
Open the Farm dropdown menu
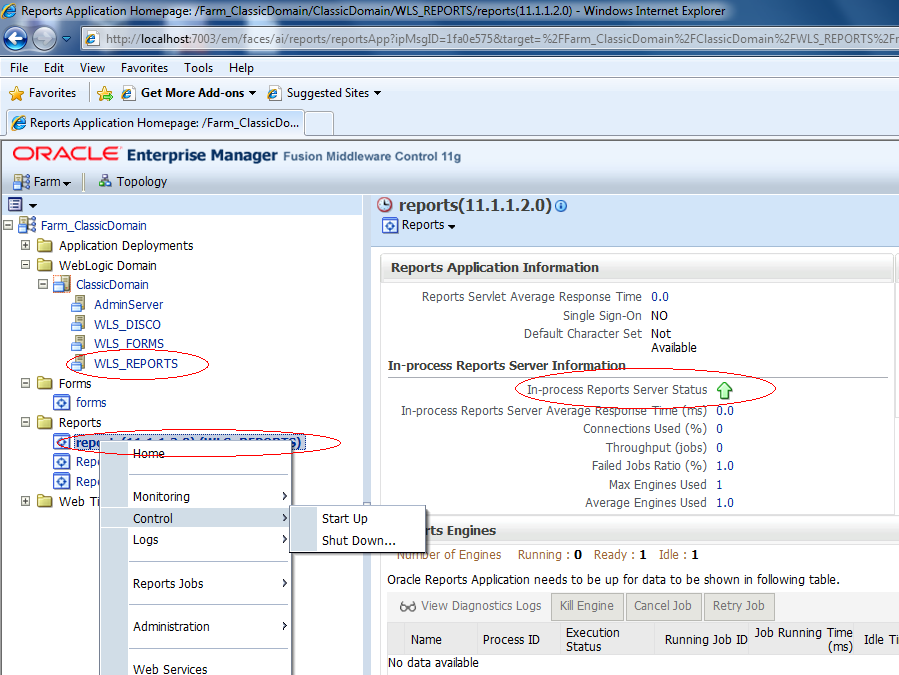click(x=42, y=182)
